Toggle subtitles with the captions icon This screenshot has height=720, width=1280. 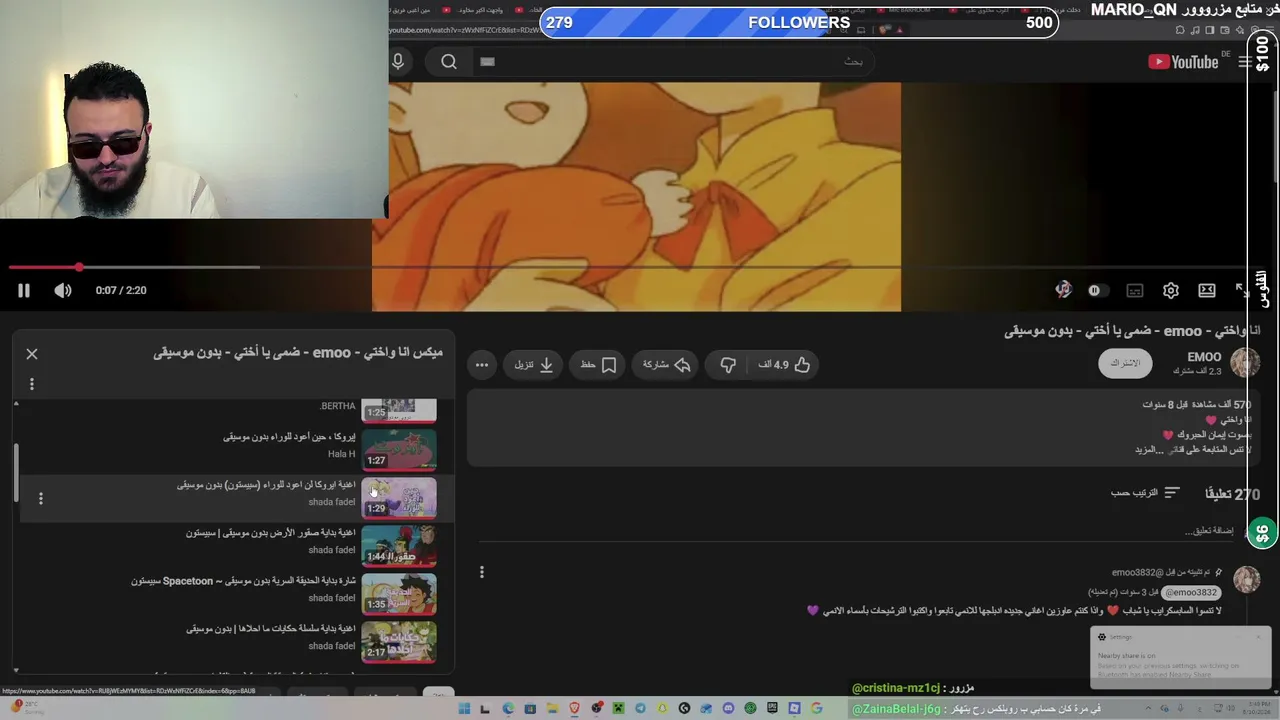pyautogui.click(x=1134, y=290)
